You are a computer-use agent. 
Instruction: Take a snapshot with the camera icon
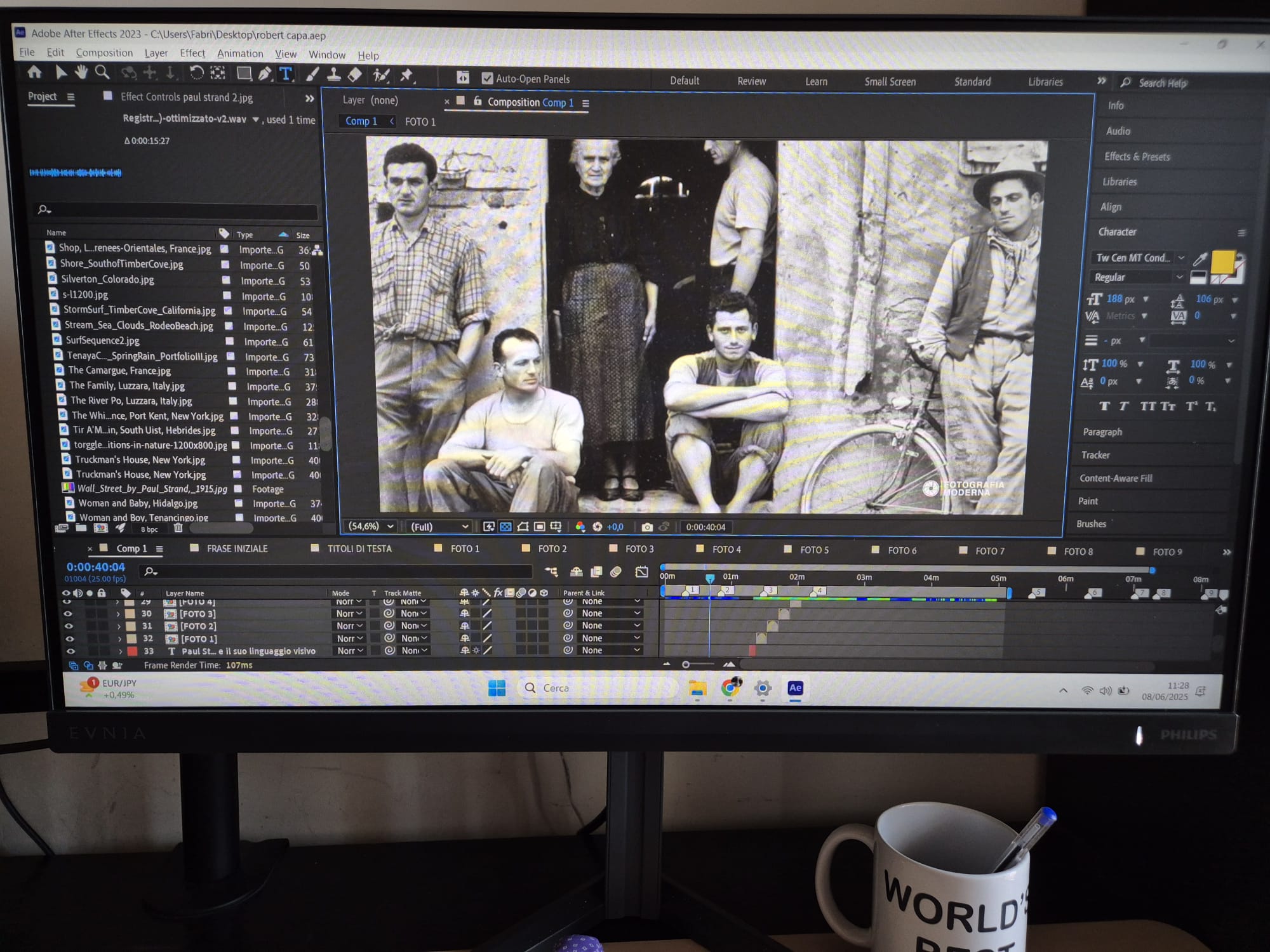tap(647, 527)
